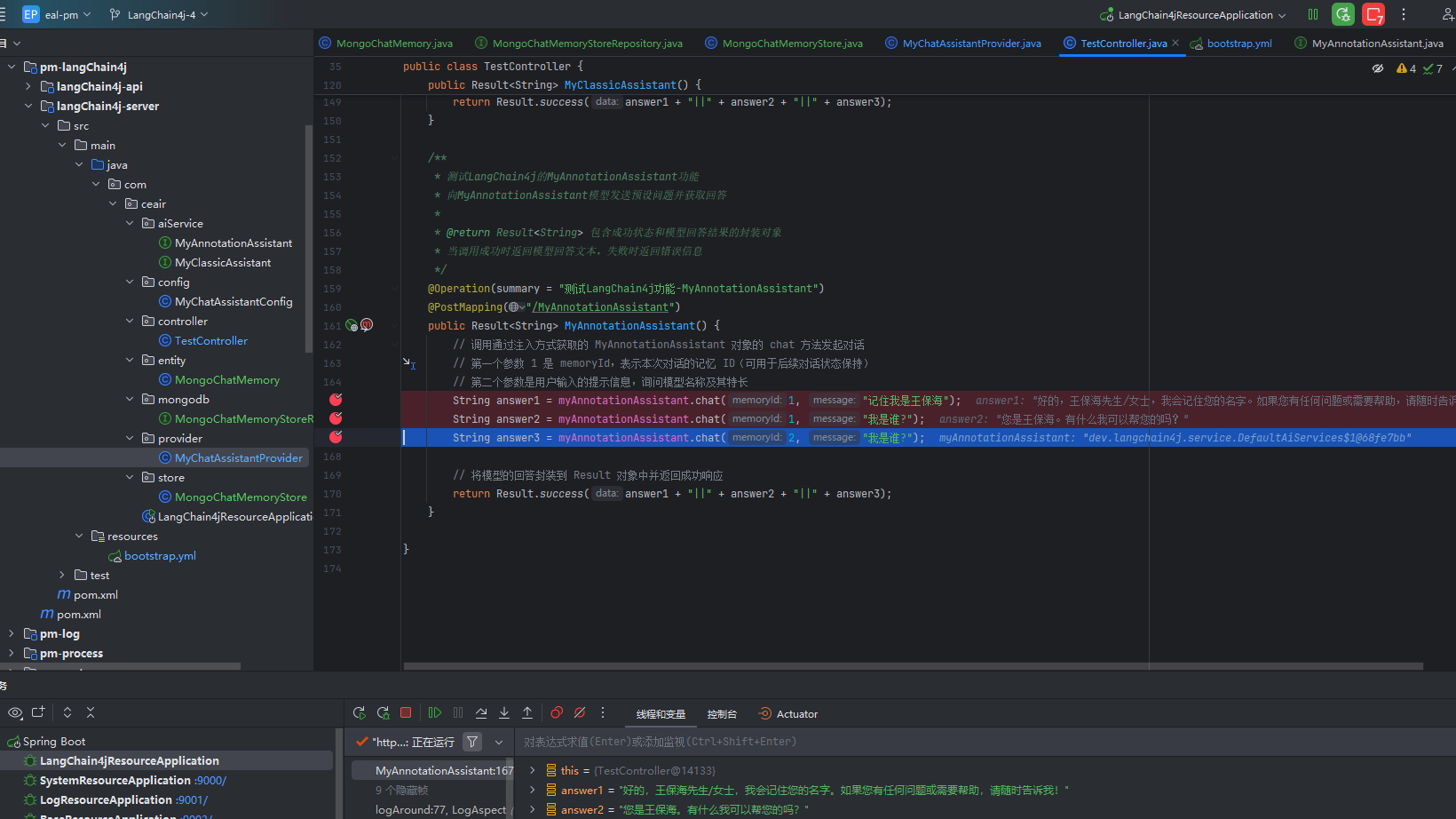The height and width of the screenshot is (819, 1456).
Task: Resume program execution
Action: [x=435, y=712]
